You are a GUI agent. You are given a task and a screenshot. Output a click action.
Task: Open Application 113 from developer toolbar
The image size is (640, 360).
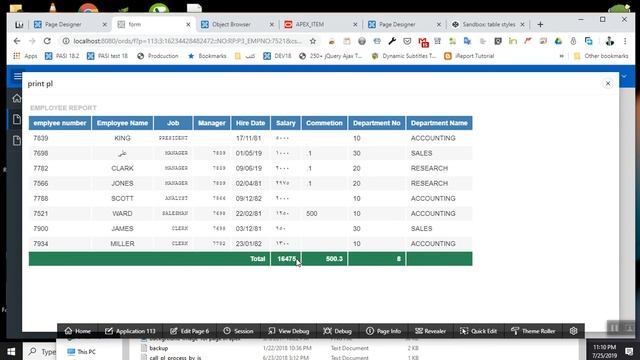point(130,331)
